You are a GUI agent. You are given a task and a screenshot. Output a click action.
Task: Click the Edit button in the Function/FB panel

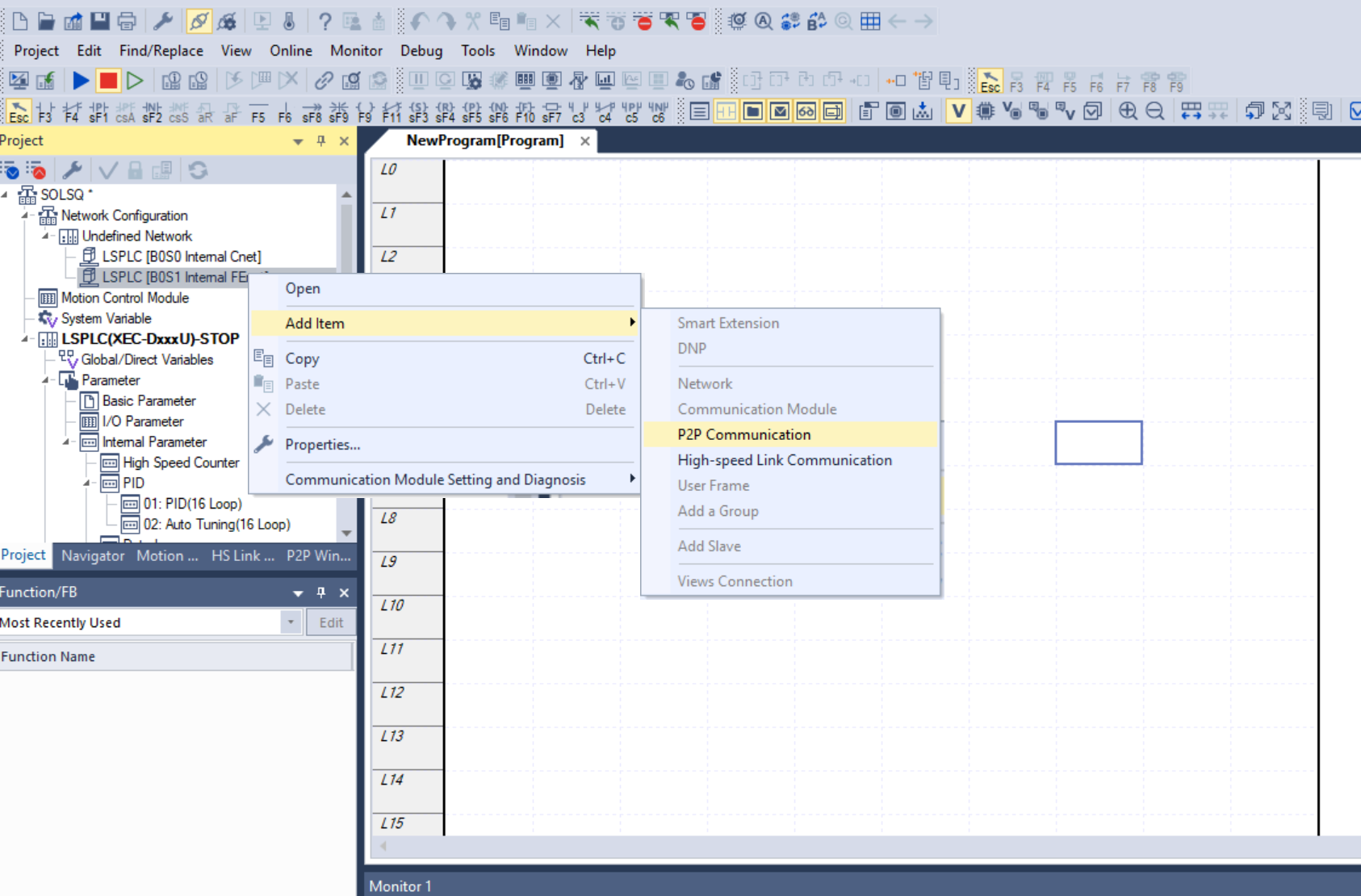[331, 622]
